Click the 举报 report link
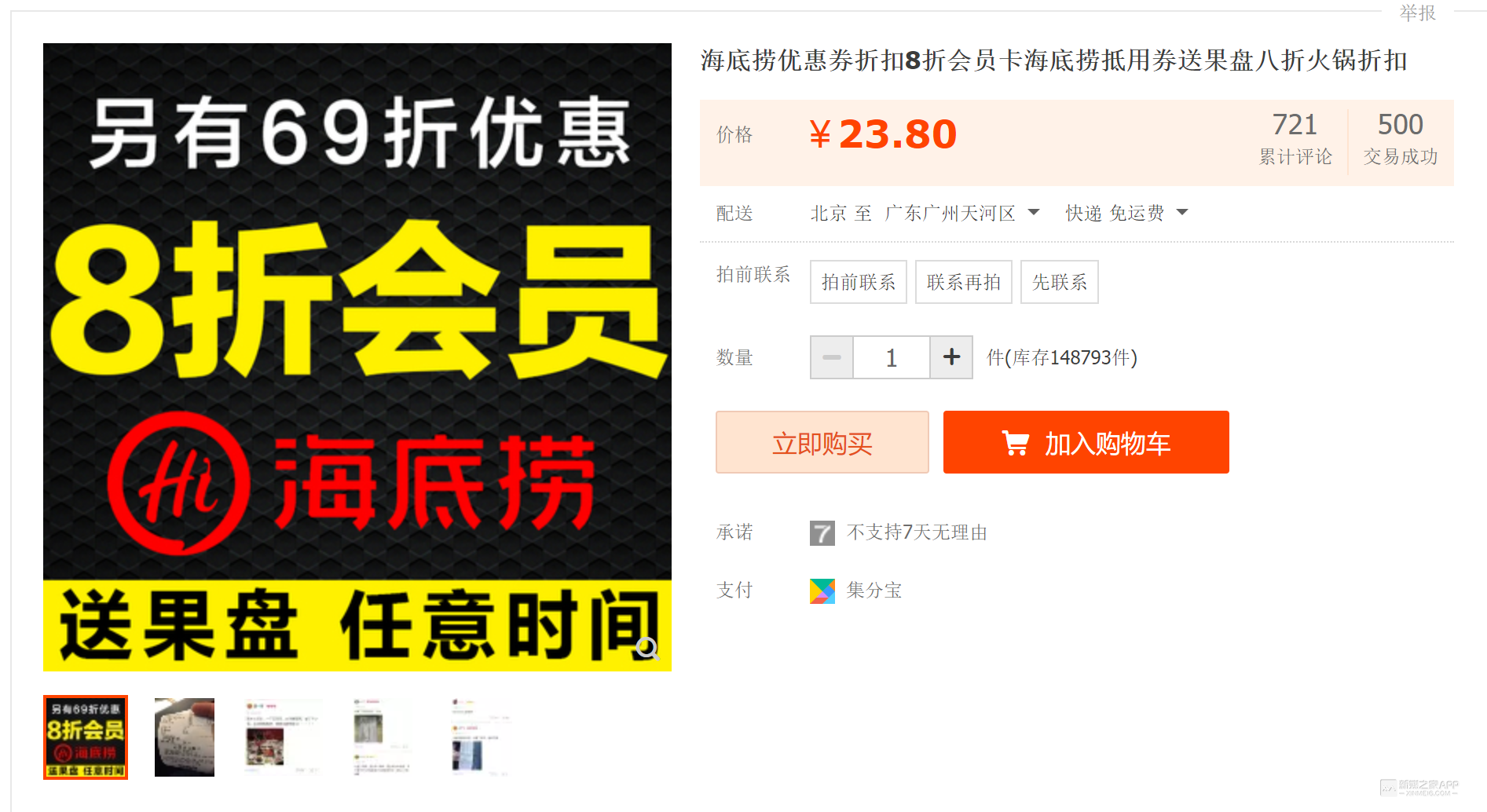1487x812 pixels. click(1418, 13)
